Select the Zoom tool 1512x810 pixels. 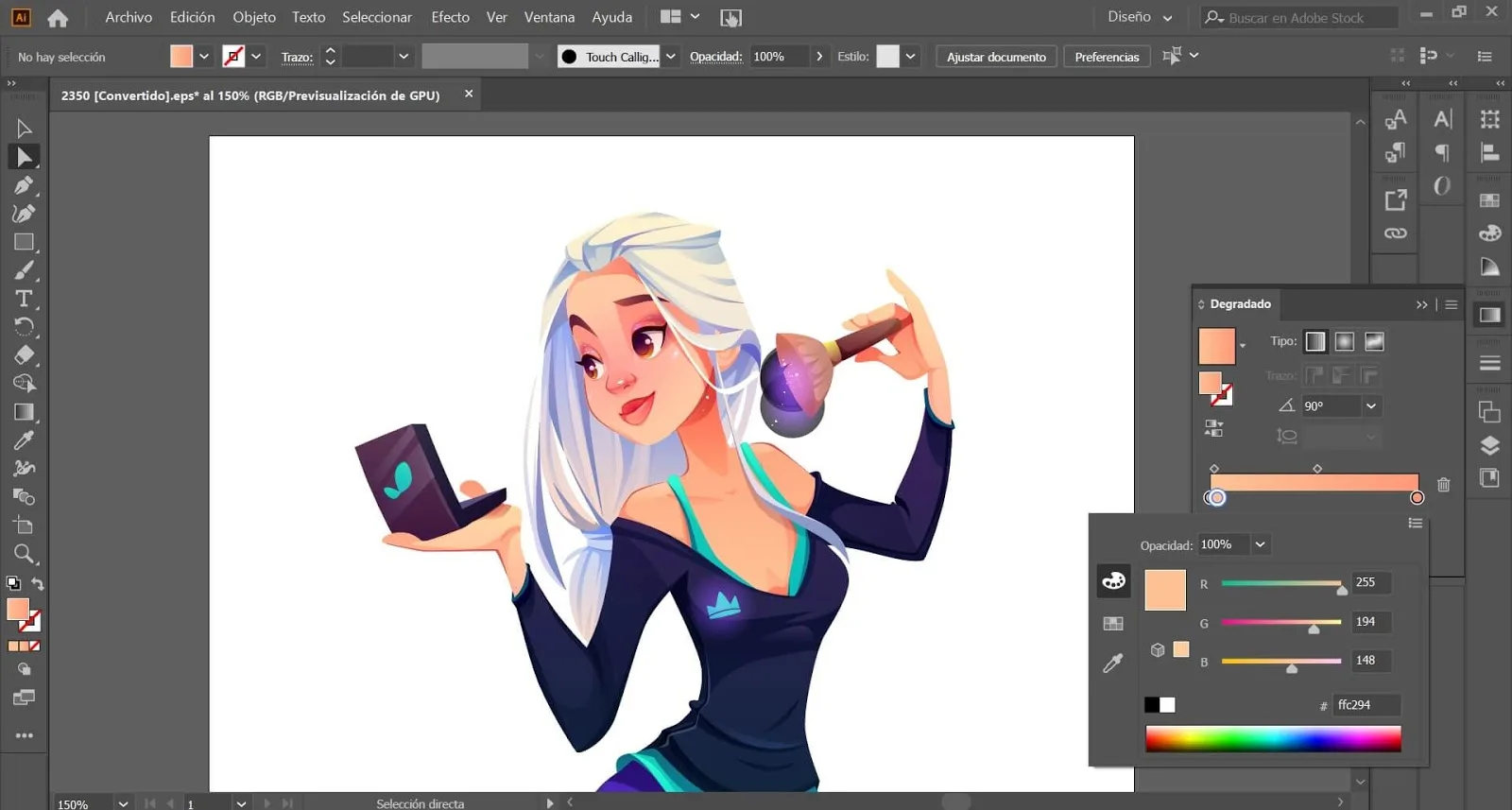(x=24, y=554)
